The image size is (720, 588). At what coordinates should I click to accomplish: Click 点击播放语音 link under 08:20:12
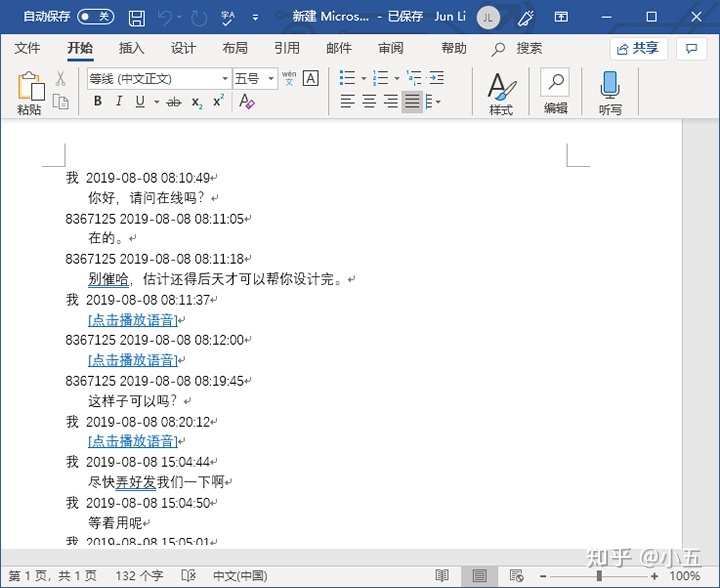tap(133, 441)
